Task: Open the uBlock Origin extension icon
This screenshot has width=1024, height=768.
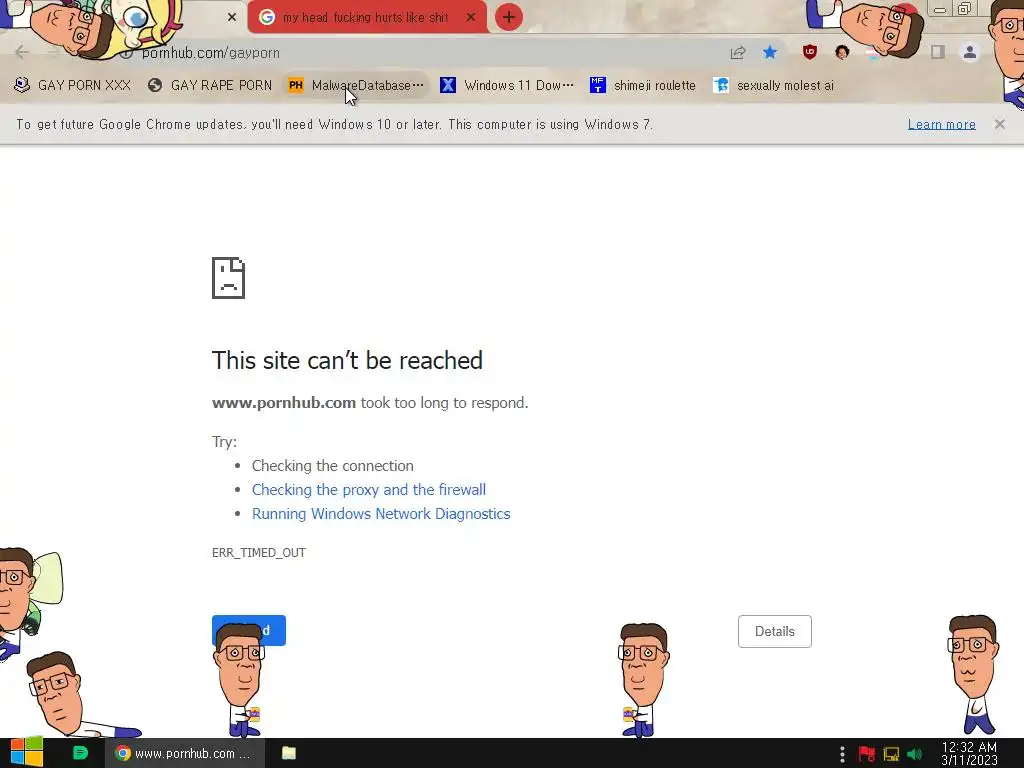Action: click(810, 52)
